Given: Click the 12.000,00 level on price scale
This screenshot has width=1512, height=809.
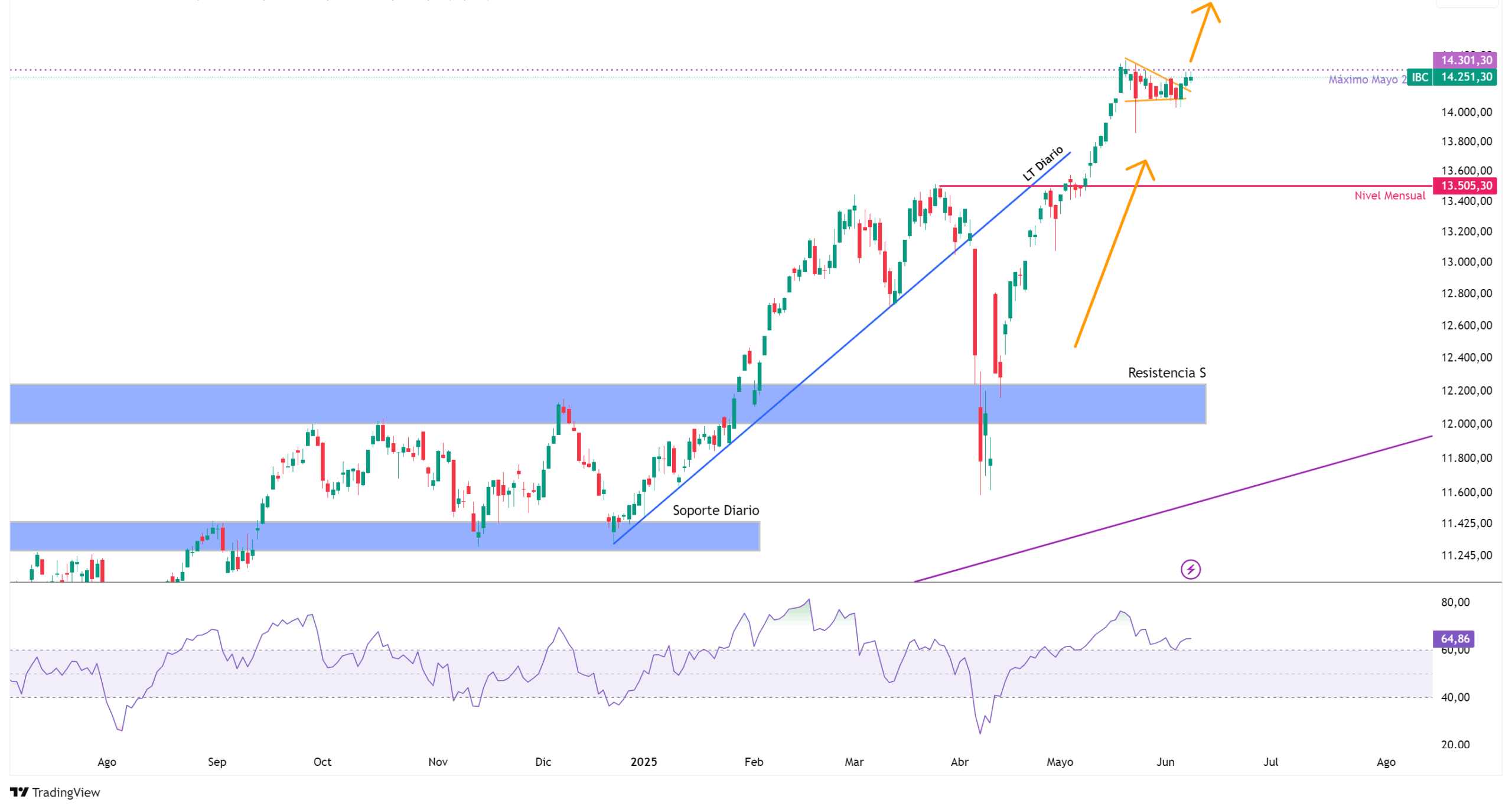Looking at the screenshot, I should coord(1466,424).
